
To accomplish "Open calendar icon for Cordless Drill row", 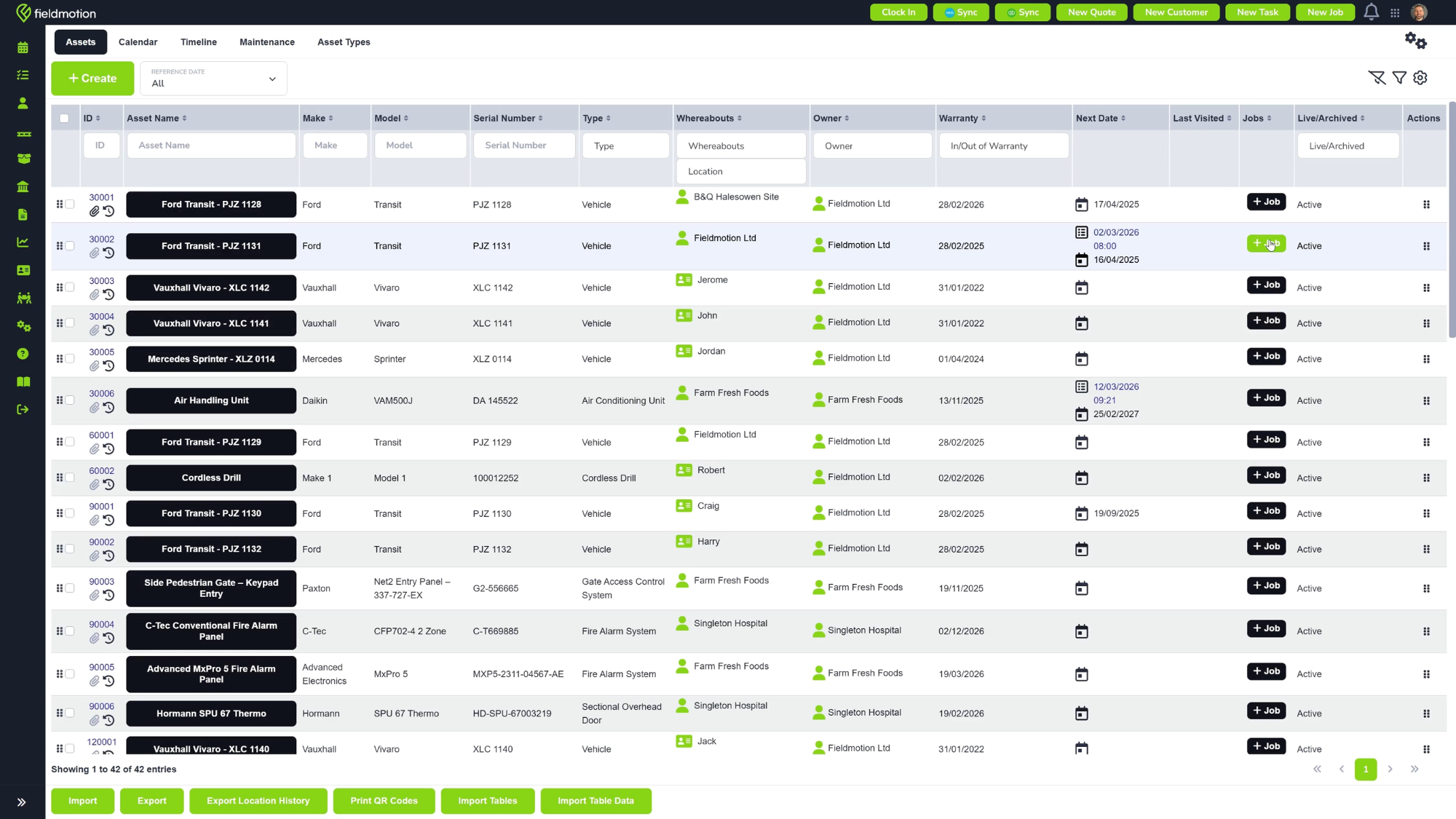I will coord(1082,478).
